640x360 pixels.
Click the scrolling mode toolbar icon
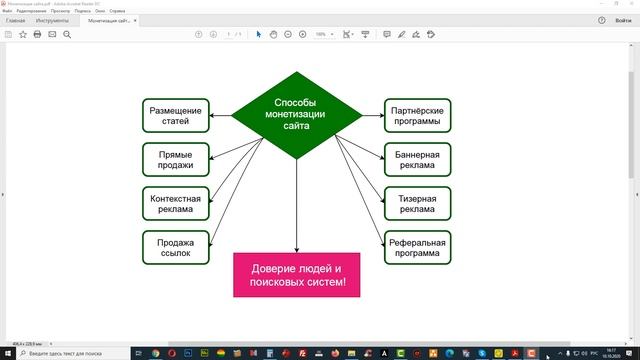pyautogui.click(x=365, y=34)
